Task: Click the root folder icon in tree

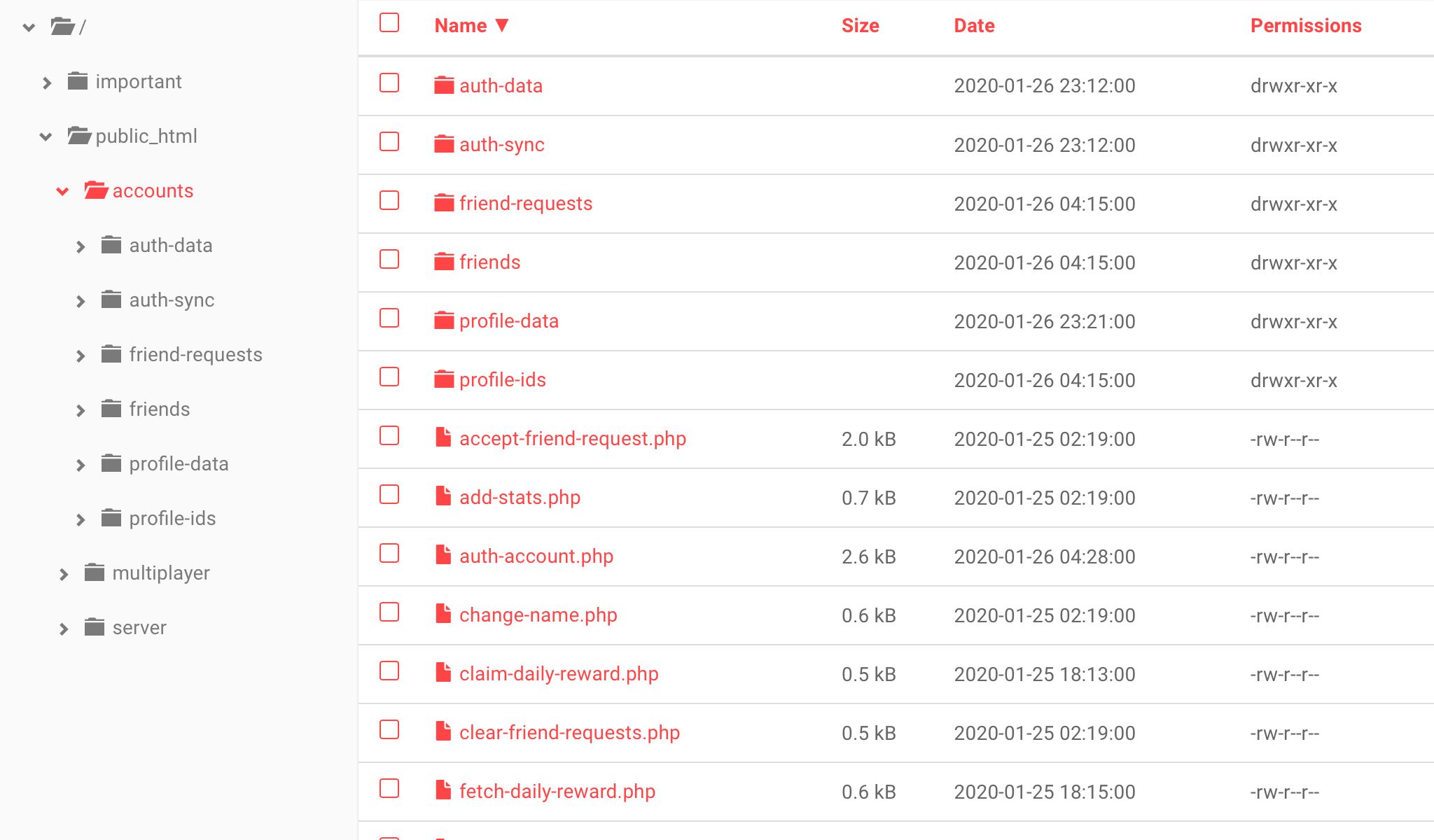Action: (62, 27)
